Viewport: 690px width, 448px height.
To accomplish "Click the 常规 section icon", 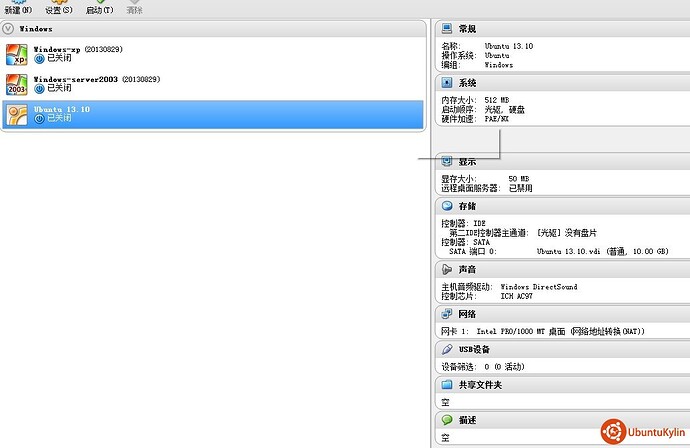I will pyautogui.click(x=447, y=29).
